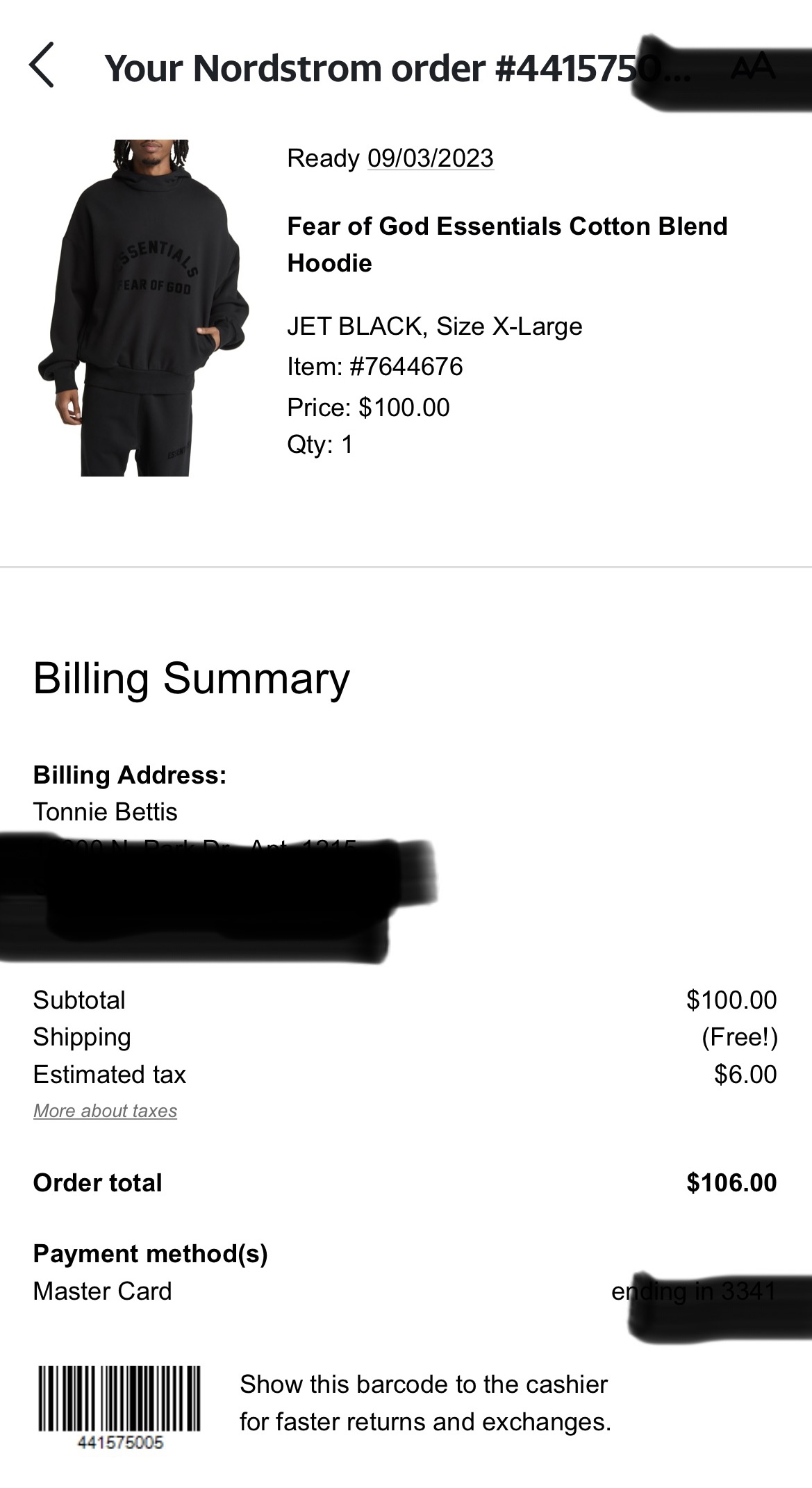Click the (Free!) shipping value
Viewport: 812px width, 1488px height.
tap(739, 1037)
